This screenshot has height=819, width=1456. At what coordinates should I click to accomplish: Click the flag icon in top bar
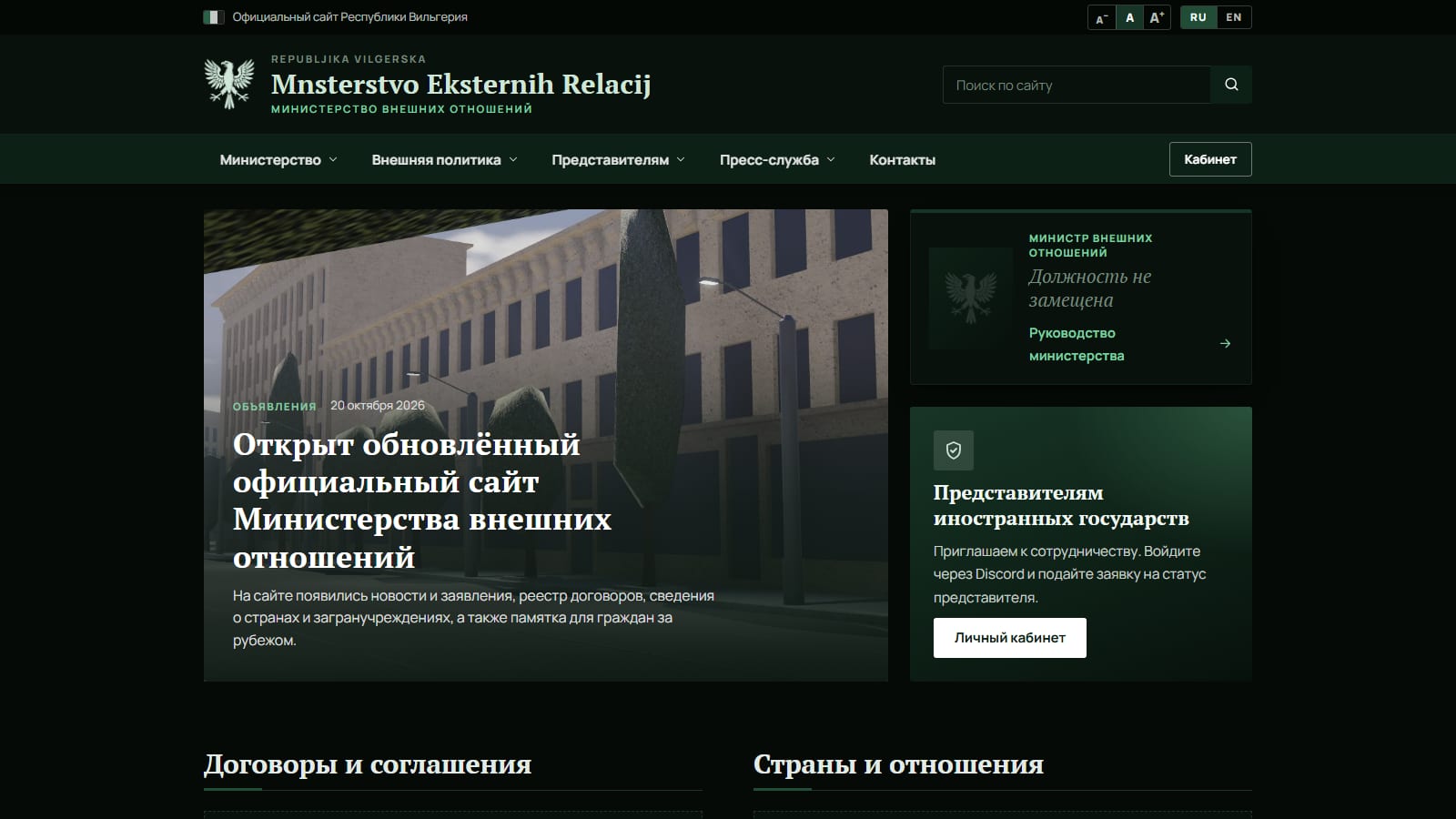point(214,17)
